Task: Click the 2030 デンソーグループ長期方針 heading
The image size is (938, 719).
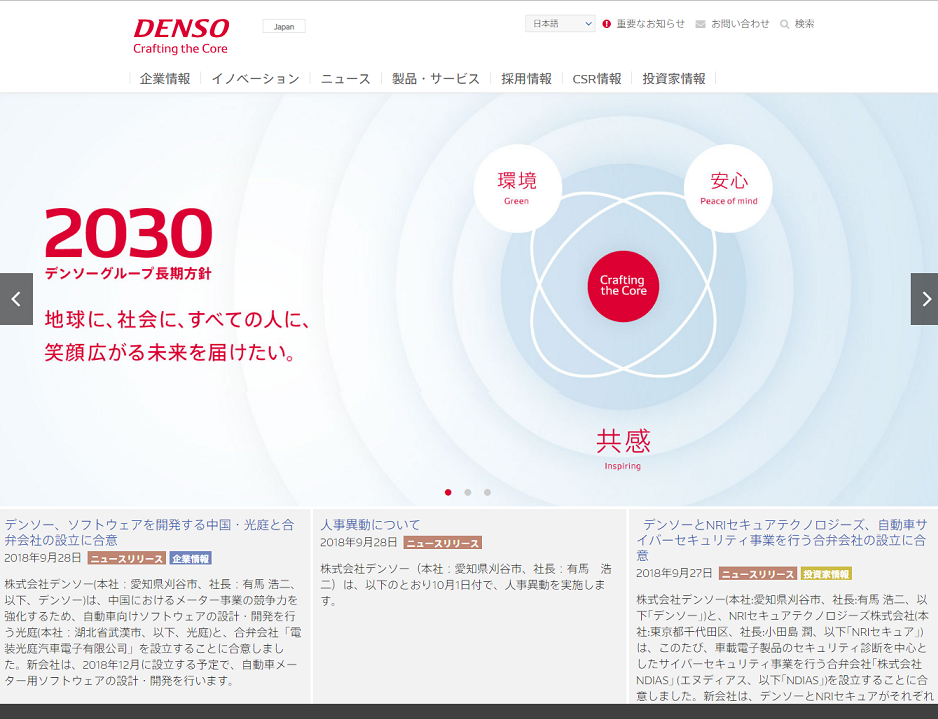Action: [129, 243]
